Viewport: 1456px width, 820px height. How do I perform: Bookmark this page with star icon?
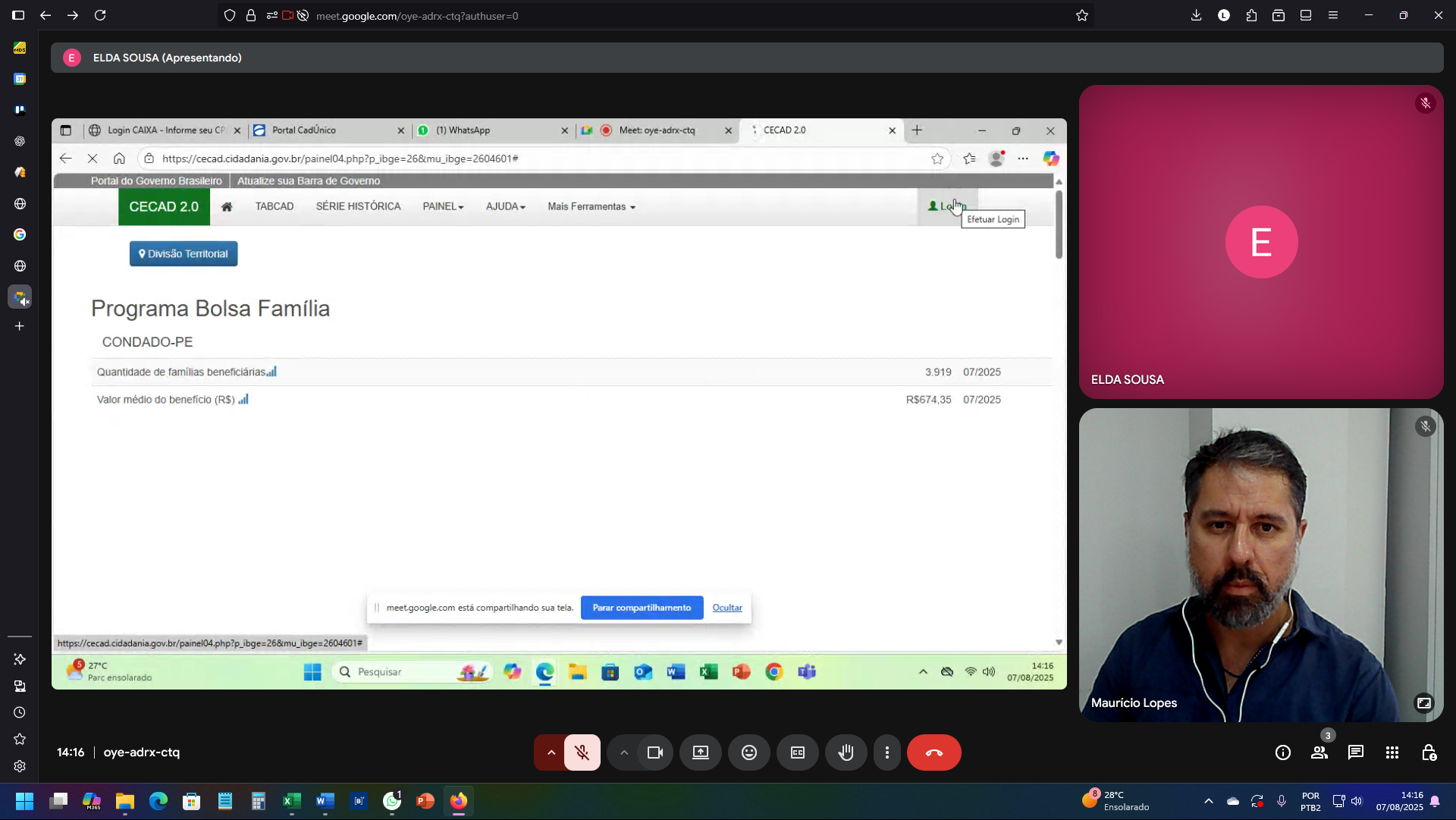tap(1081, 15)
